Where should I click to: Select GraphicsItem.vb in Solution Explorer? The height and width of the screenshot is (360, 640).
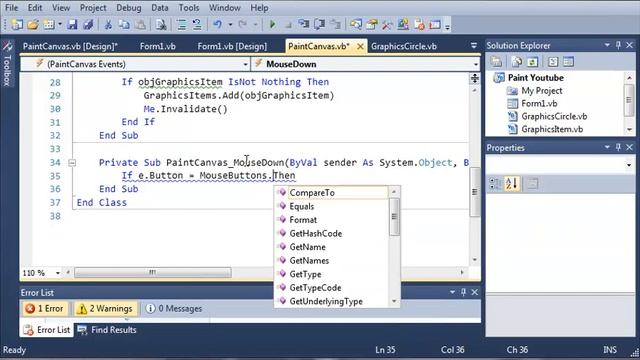pos(552,129)
